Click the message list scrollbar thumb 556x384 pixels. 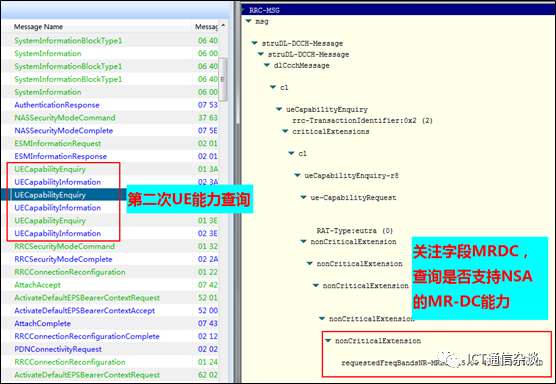point(223,80)
